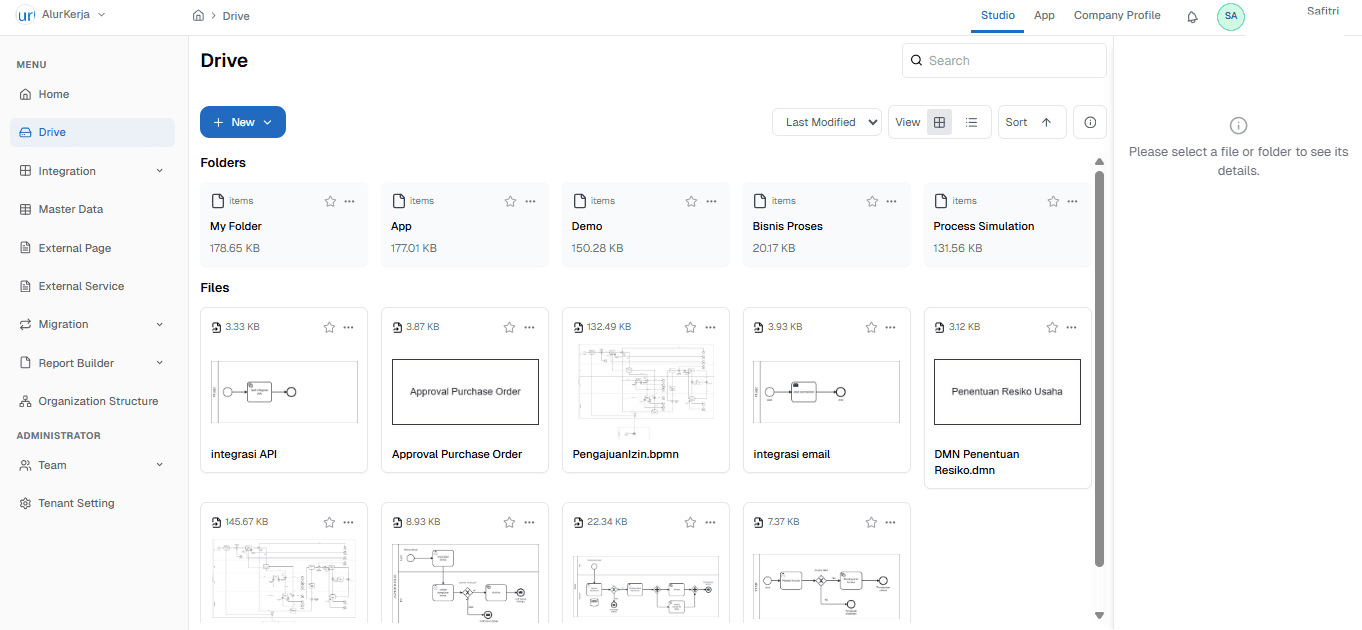
Task: Open Tenant Setting in sidebar
Action: coord(76,503)
